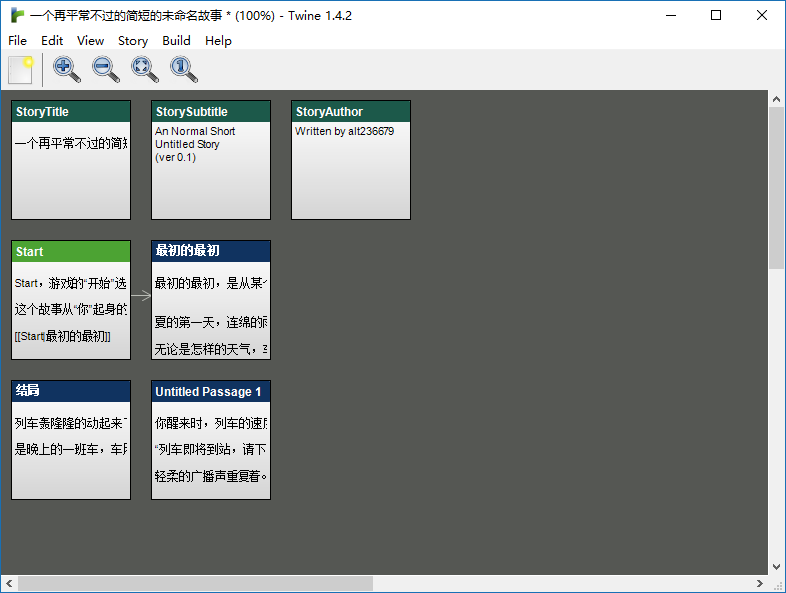Maximize the Twine window
This screenshot has width=786, height=593.
coord(716,16)
